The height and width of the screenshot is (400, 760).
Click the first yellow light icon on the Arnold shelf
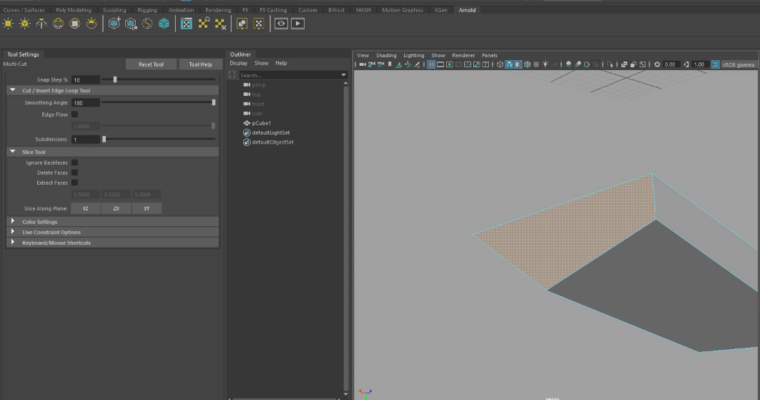click(x=9, y=23)
